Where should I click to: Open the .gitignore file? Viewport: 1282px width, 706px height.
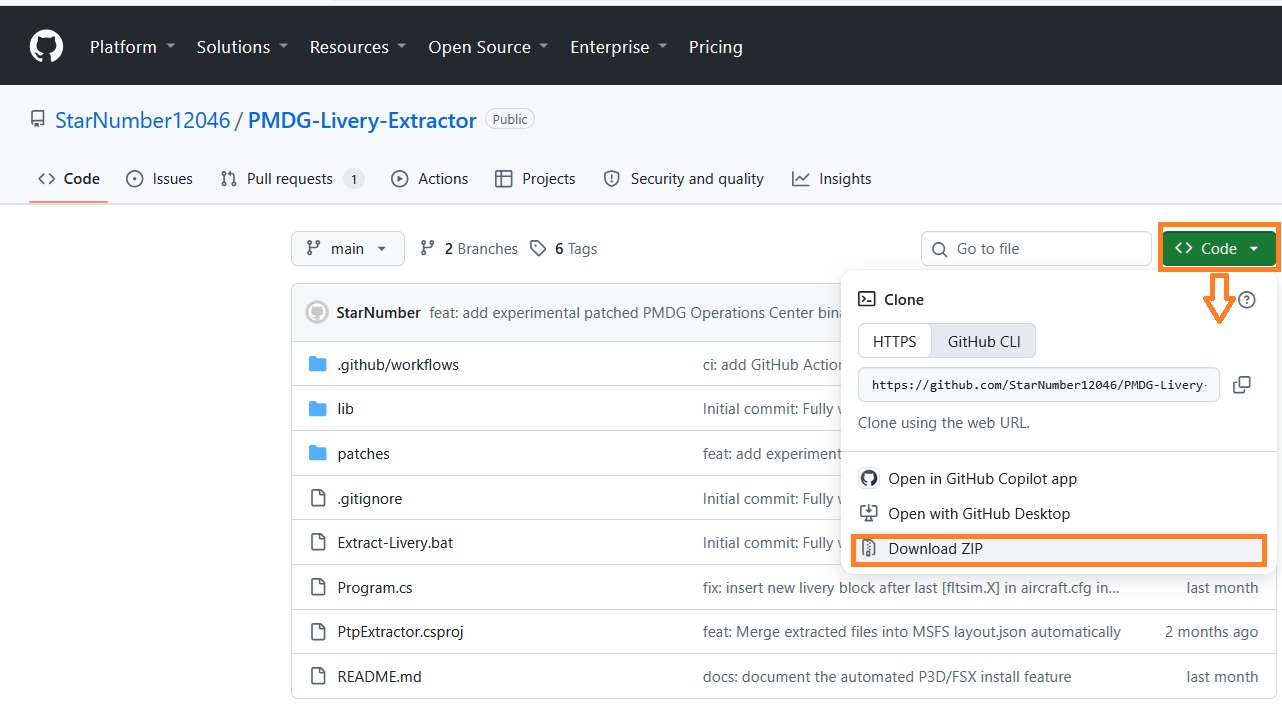370,498
